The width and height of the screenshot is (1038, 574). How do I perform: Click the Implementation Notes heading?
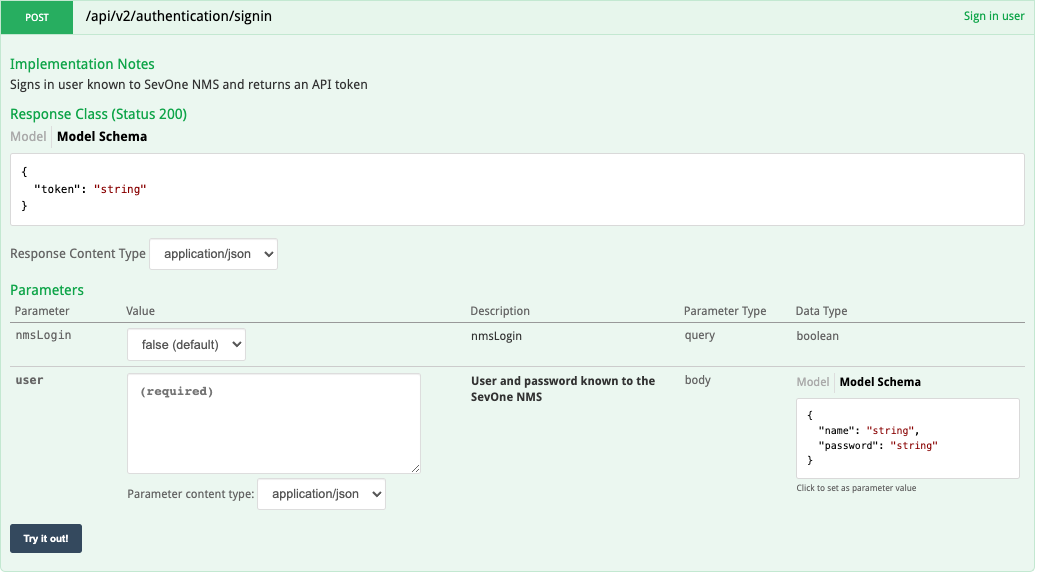click(82, 64)
